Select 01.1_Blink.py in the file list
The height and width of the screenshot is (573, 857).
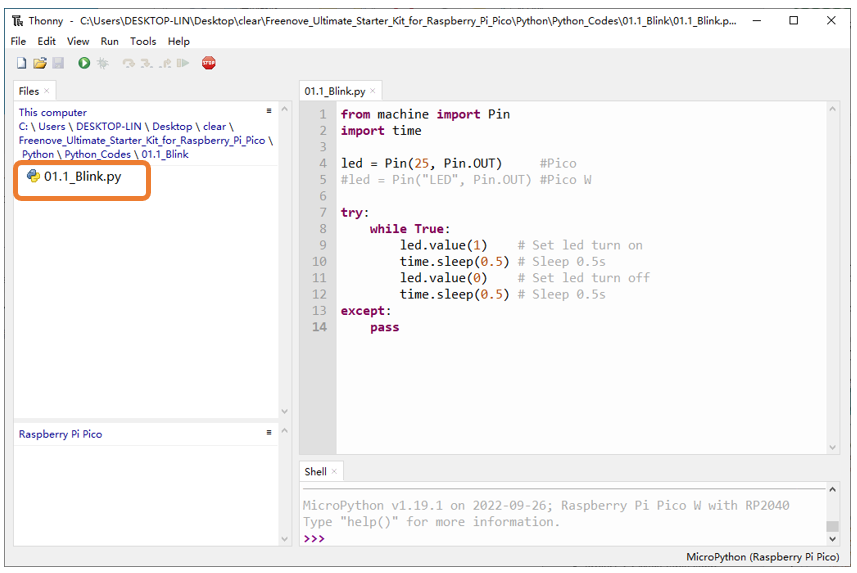click(83, 177)
